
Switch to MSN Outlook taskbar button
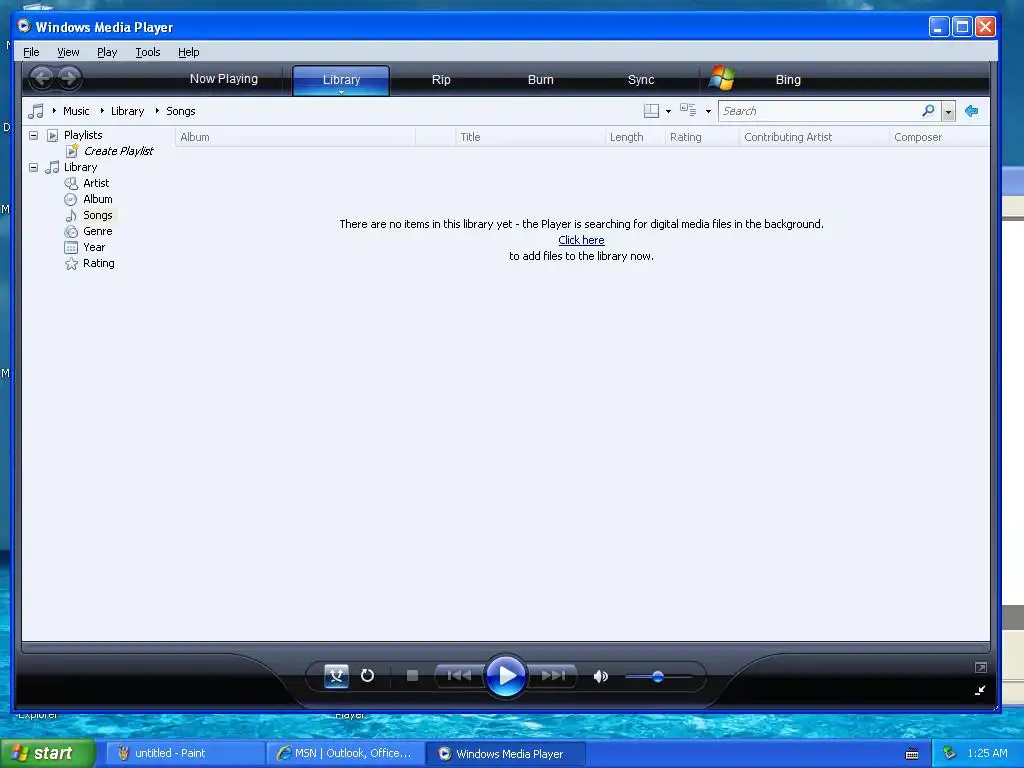[345, 754]
